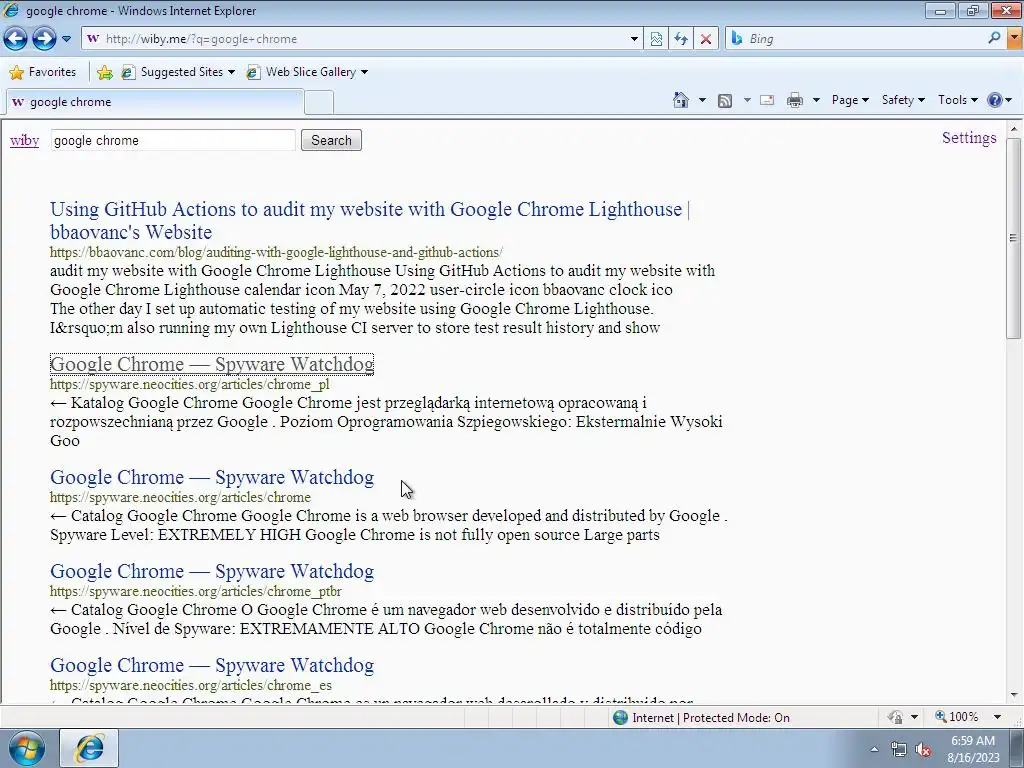Viewport: 1024px width, 768px height.
Task: Click the Stop loading icon
Action: [705, 39]
